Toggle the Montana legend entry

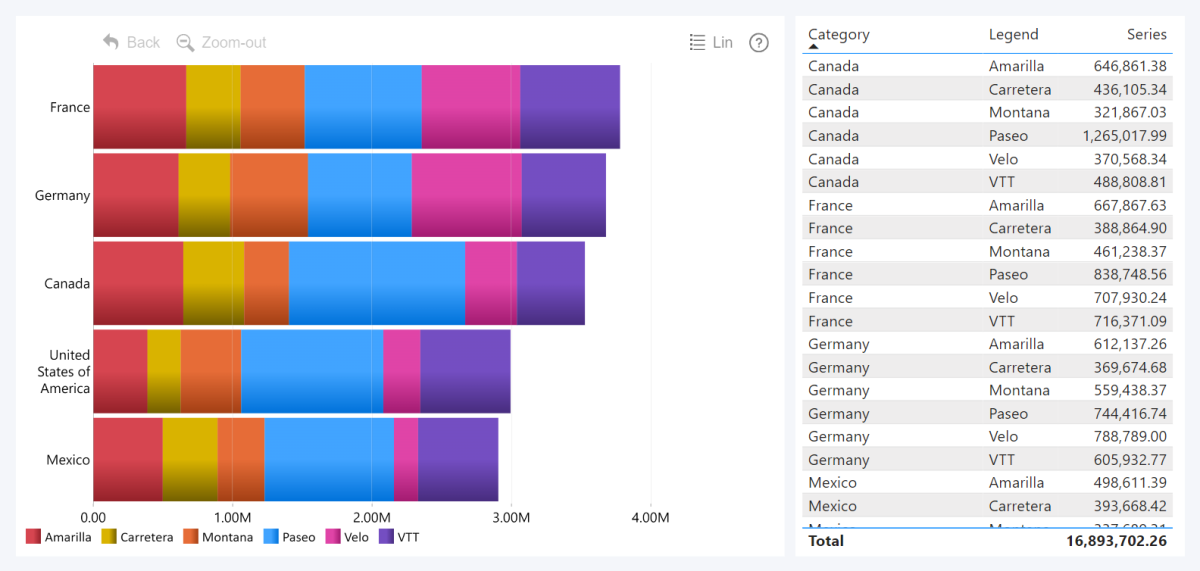[x=217, y=537]
